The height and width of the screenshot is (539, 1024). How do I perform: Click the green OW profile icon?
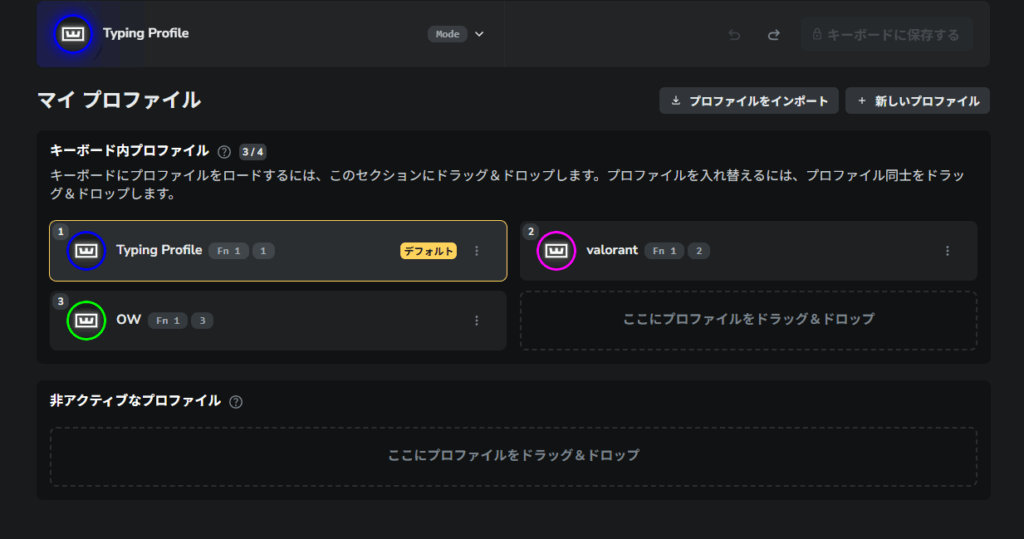(86, 321)
